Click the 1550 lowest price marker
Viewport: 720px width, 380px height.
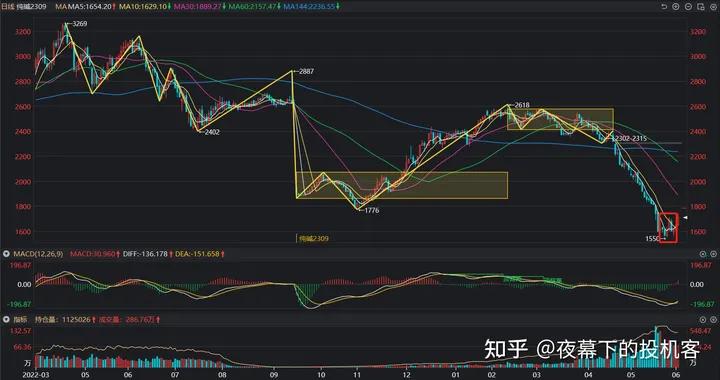coord(652,239)
